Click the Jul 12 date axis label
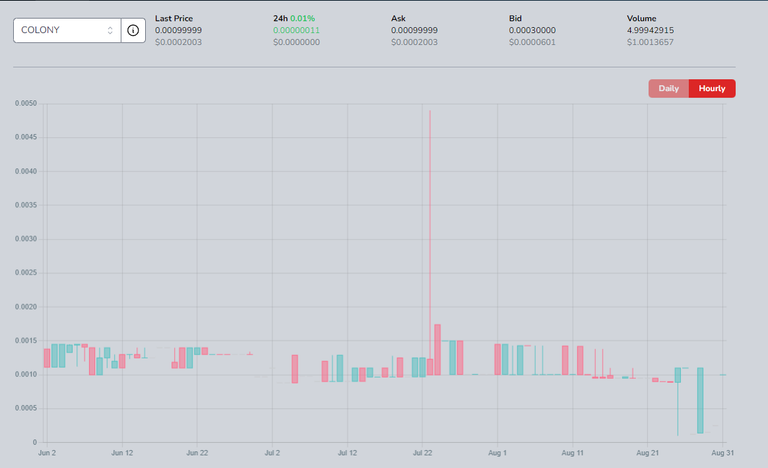 tap(347, 453)
